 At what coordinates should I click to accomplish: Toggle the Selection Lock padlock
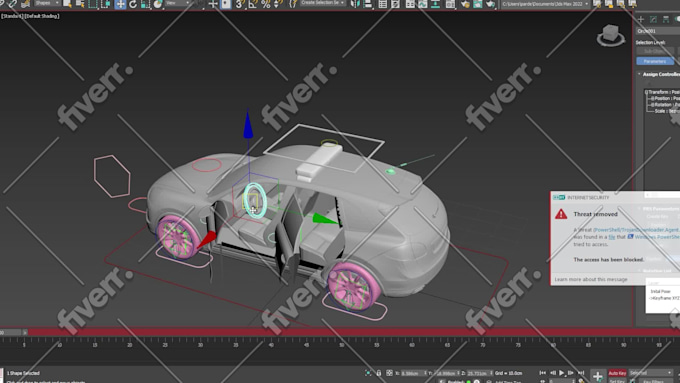(379, 373)
